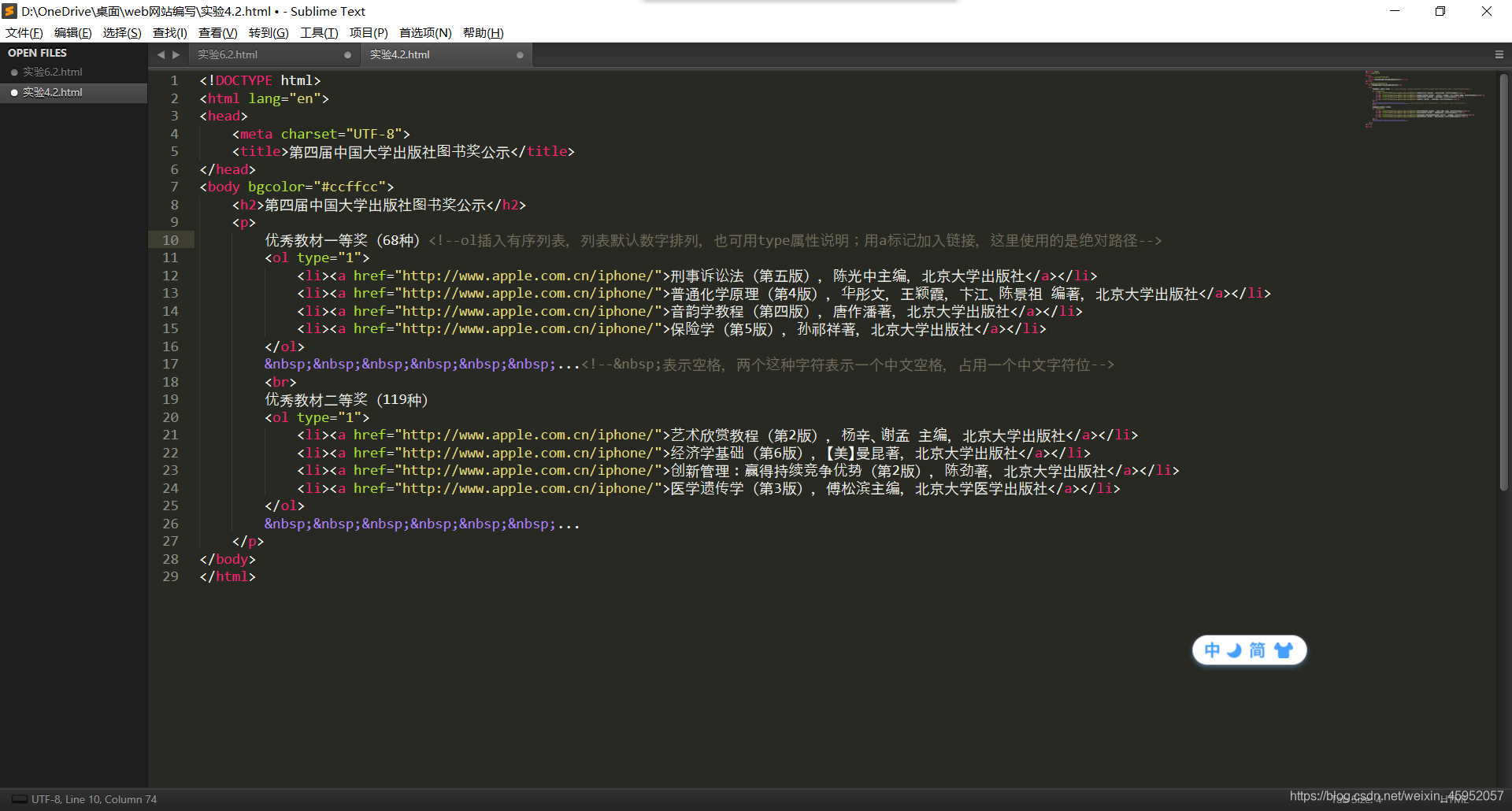Screen dimensions: 1512x811
Task: Click line number 29 in the gutter
Action: coord(170,576)
